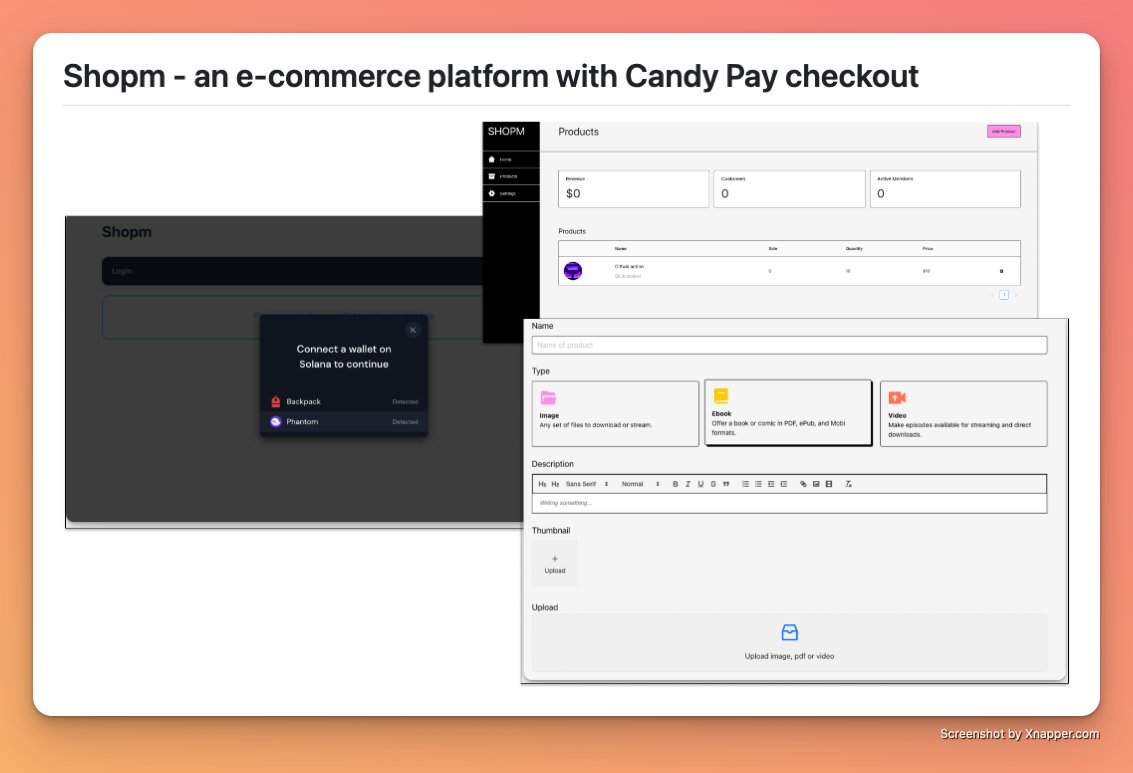This screenshot has width=1133, height=773.
Task: Insert an image in description editor
Action: pos(816,484)
